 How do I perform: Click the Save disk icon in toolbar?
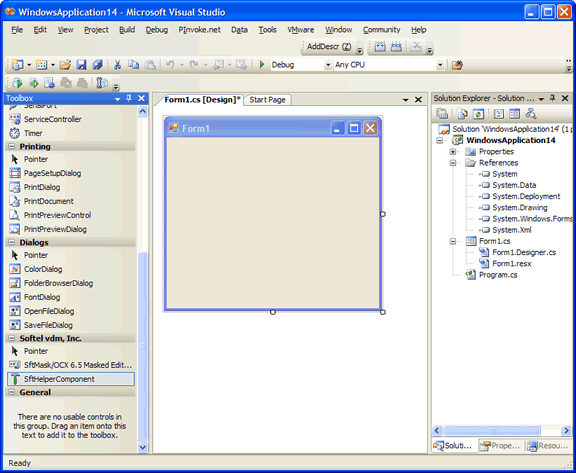click(81, 65)
